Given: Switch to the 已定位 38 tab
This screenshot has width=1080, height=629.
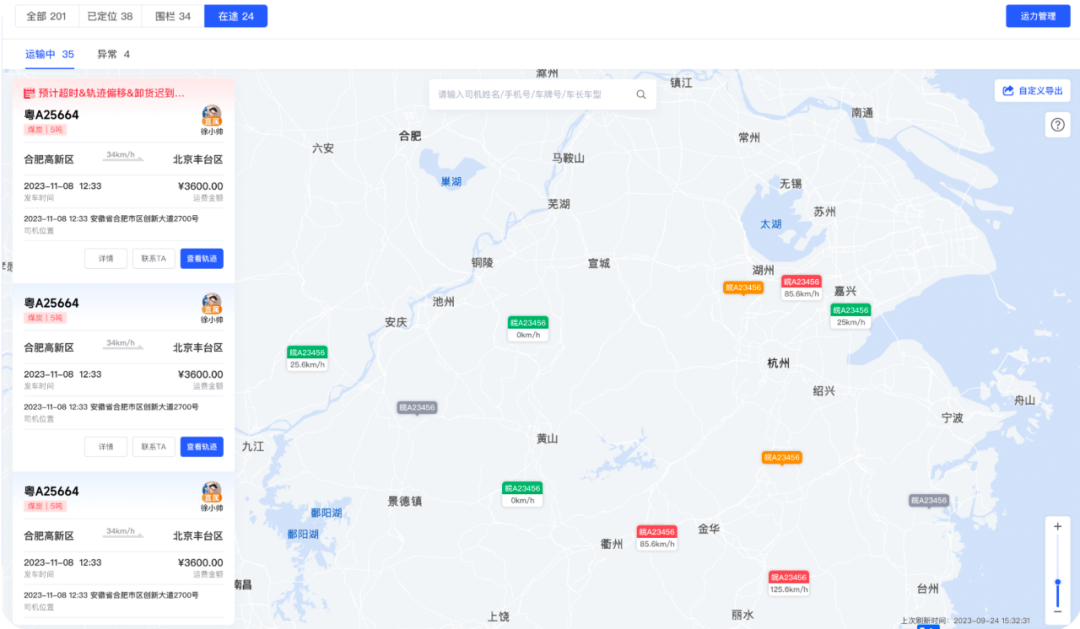Looking at the screenshot, I should tap(110, 16).
